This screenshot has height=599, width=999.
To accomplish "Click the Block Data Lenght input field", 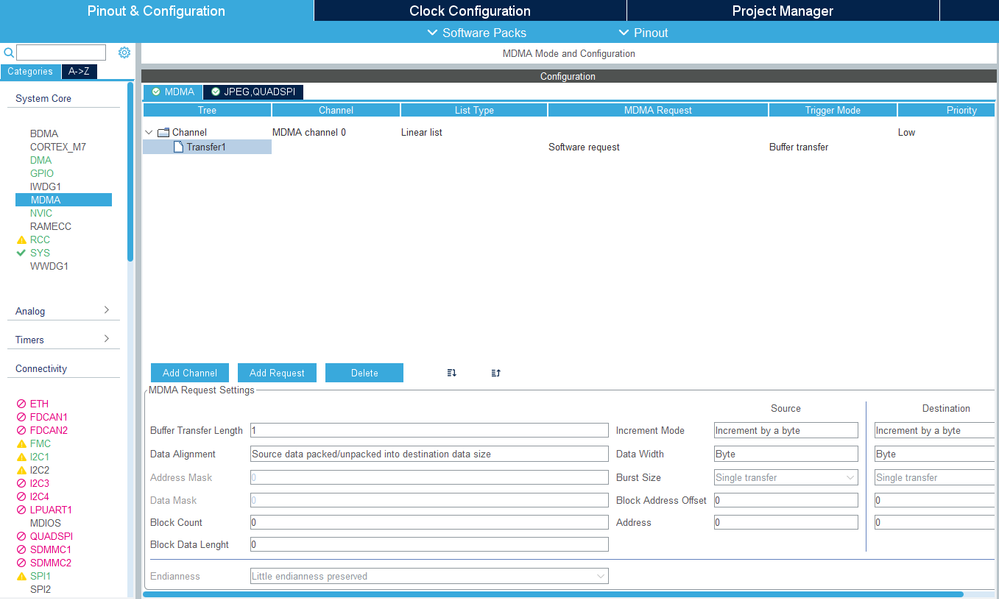I will [429, 545].
